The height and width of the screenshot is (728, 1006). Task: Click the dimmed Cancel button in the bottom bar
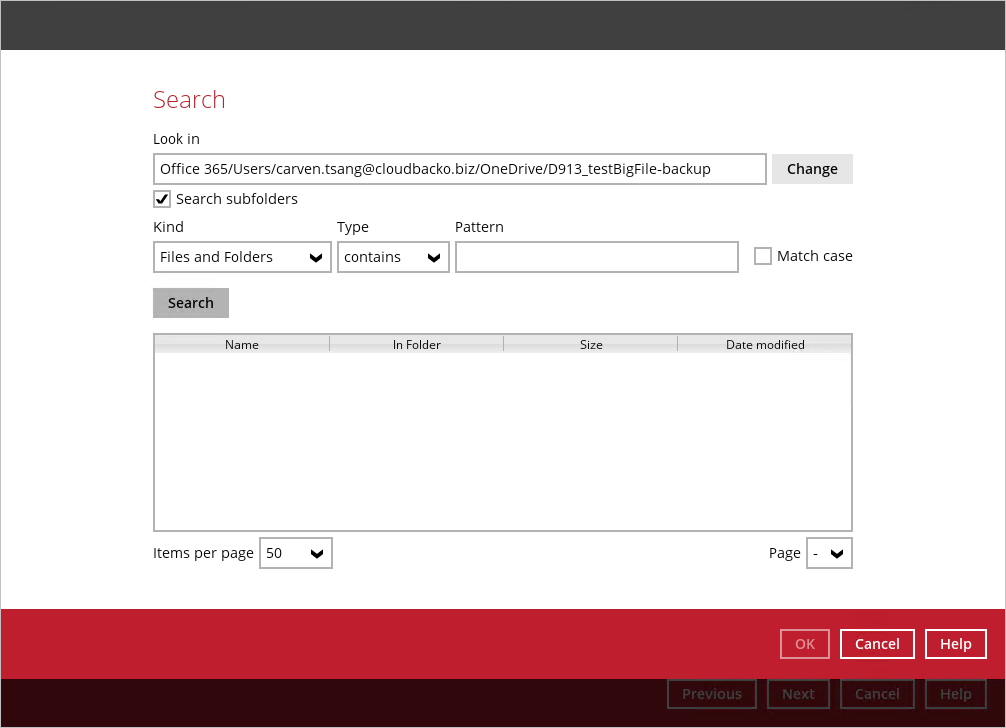(877, 694)
